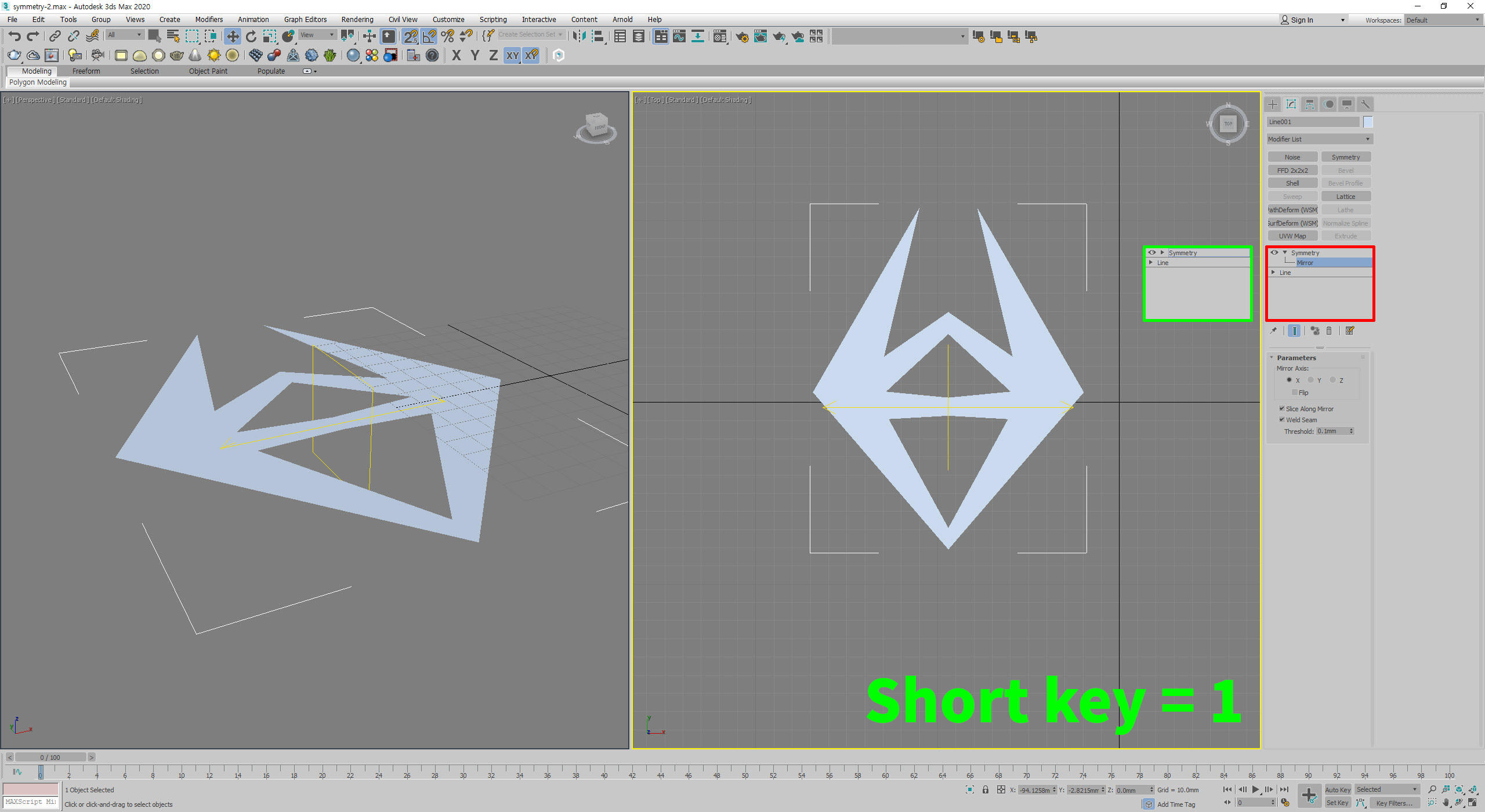
Task: Click Configure Modifier Sets icon
Action: click(x=1350, y=331)
